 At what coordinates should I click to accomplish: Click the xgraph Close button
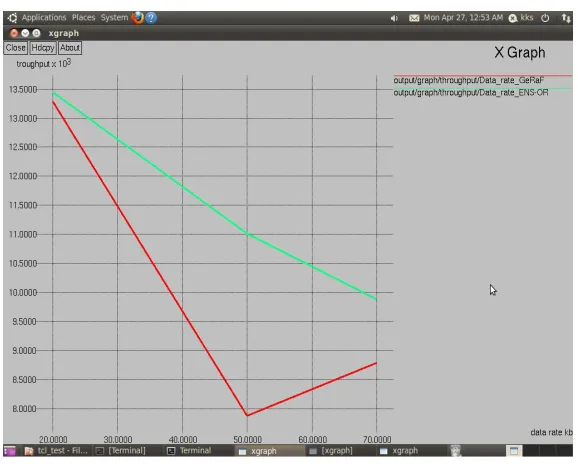pos(15,48)
